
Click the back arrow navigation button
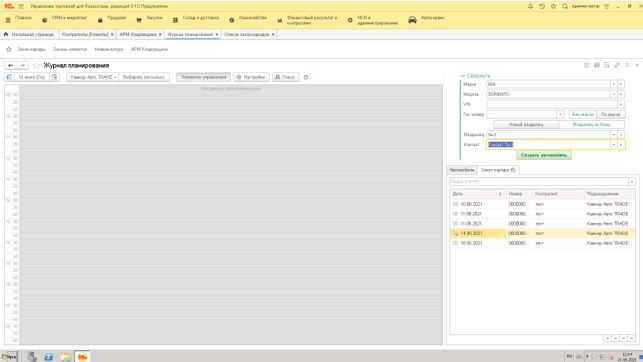click(x=11, y=65)
